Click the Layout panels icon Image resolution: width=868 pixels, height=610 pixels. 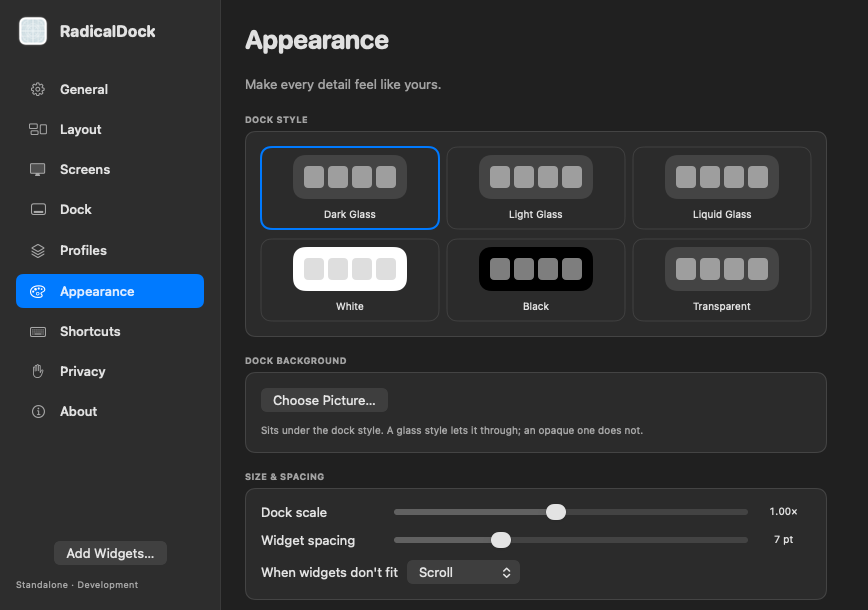38,129
